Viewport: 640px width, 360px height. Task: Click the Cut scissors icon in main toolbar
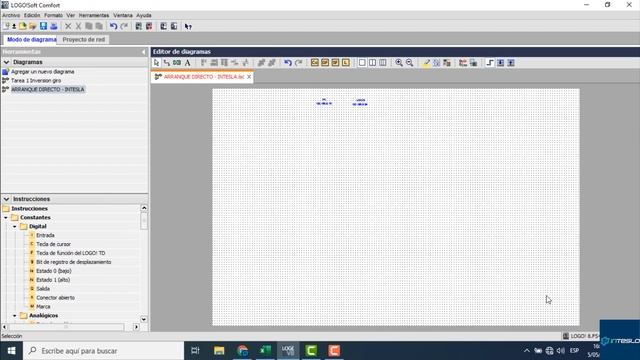(78, 26)
